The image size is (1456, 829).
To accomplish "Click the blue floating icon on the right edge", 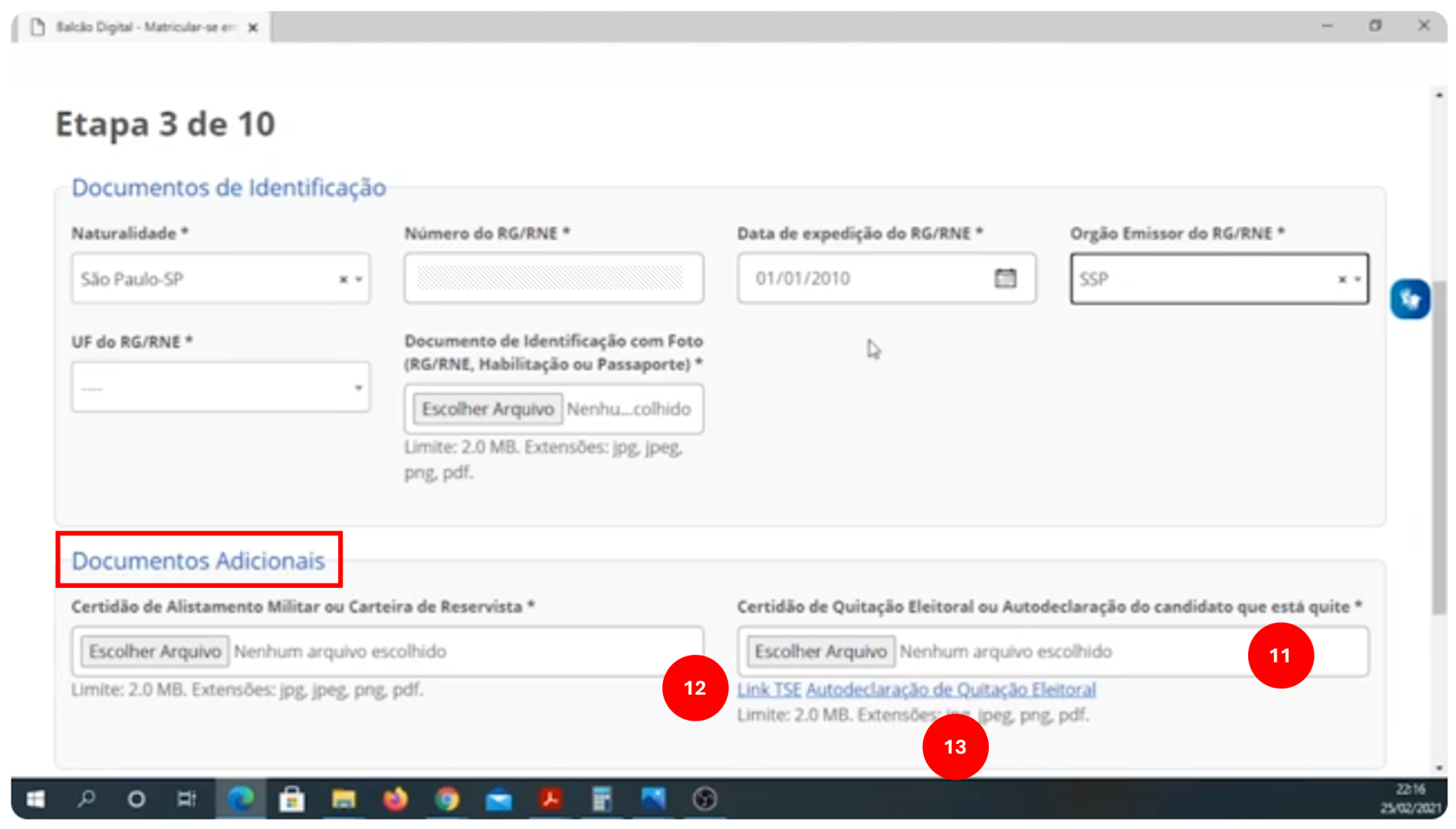I will tap(1411, 298).
